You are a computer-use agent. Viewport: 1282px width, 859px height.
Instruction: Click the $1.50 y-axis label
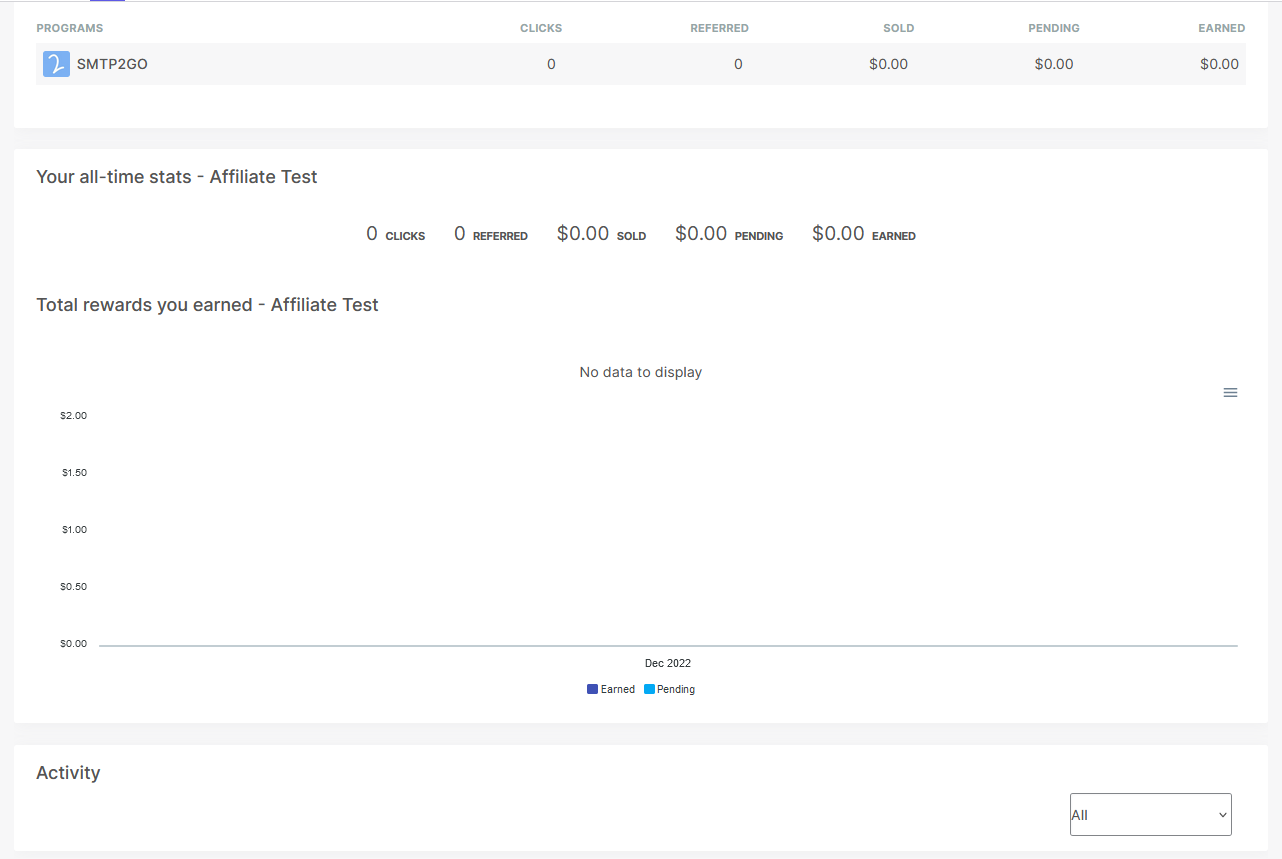click(74, 472)
